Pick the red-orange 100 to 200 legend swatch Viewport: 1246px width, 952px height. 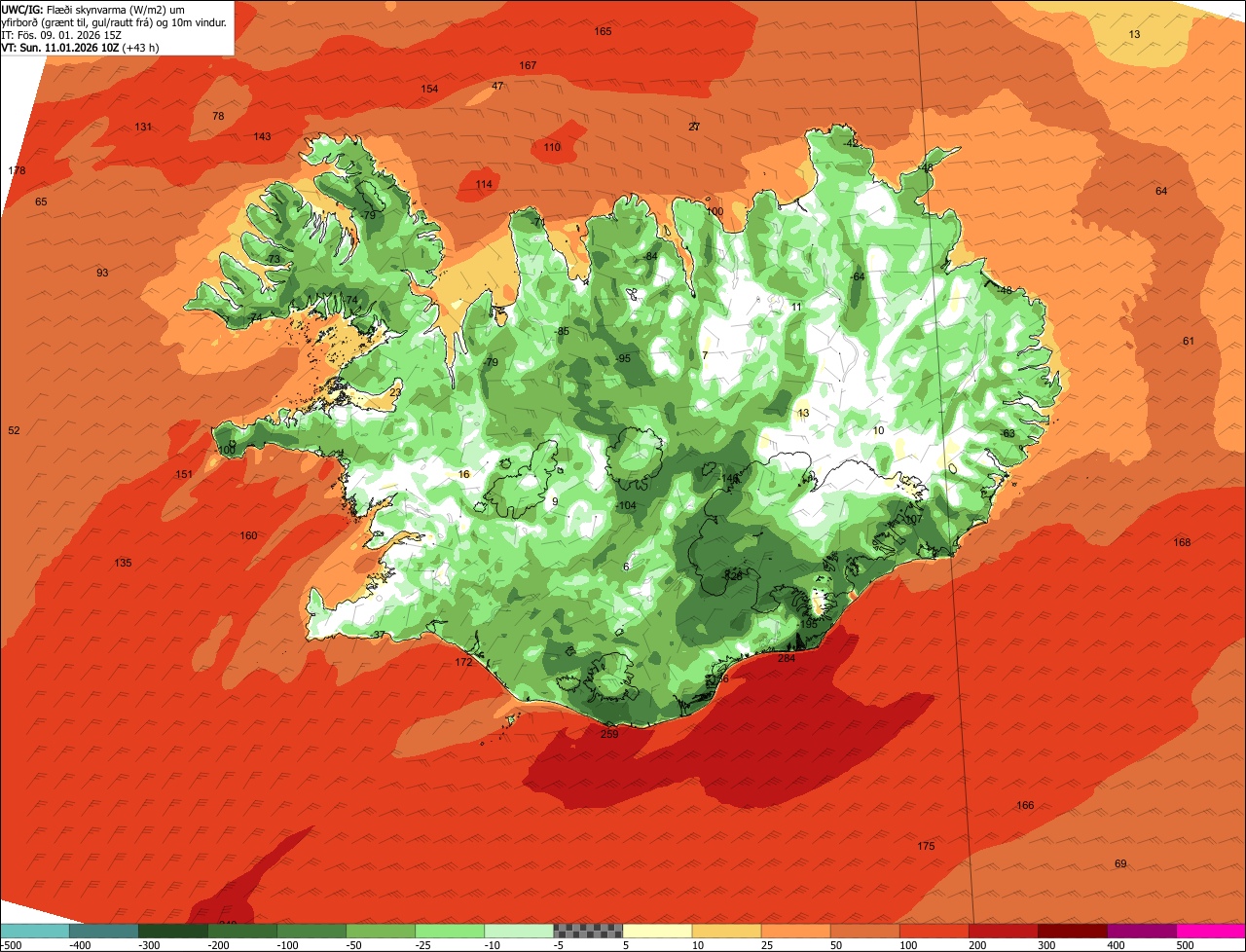(934, 931)
